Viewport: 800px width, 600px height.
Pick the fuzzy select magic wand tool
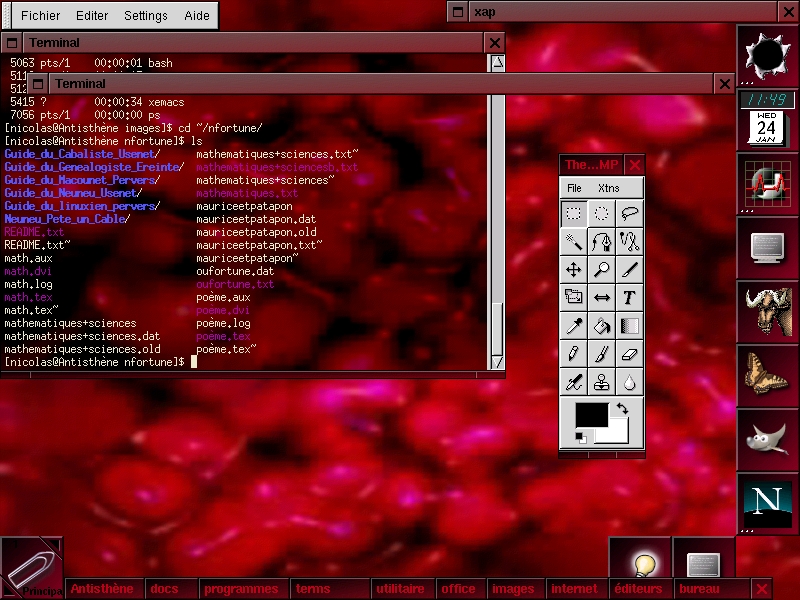pos(574,241)
